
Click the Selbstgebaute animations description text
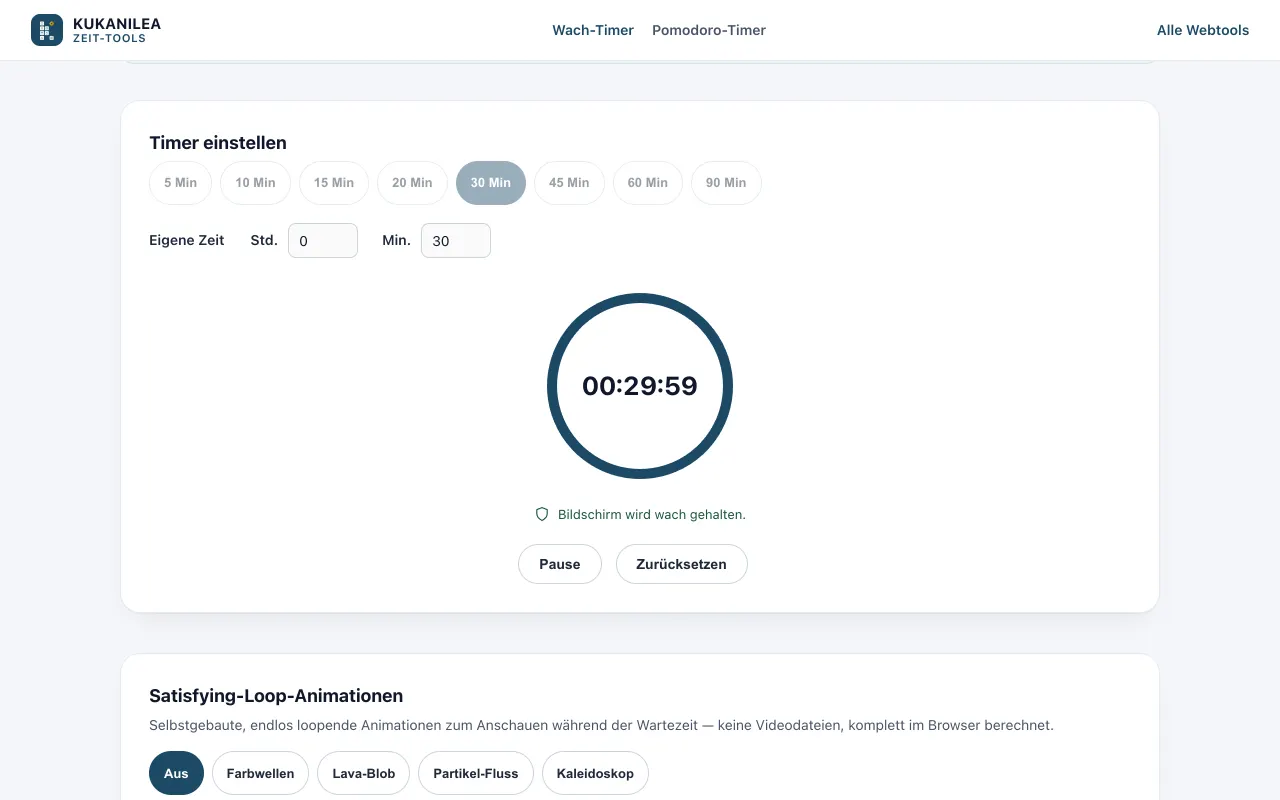click(601, 725)
